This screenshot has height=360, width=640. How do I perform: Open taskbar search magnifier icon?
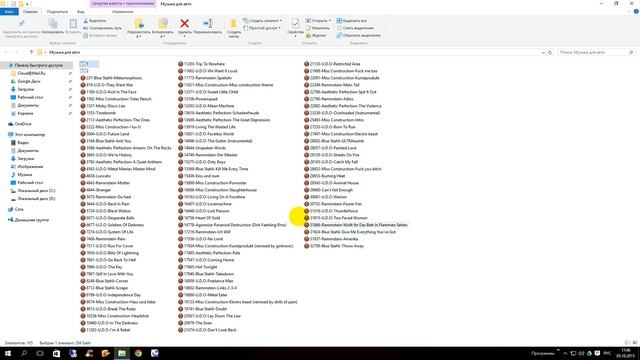tap(24, 353)
